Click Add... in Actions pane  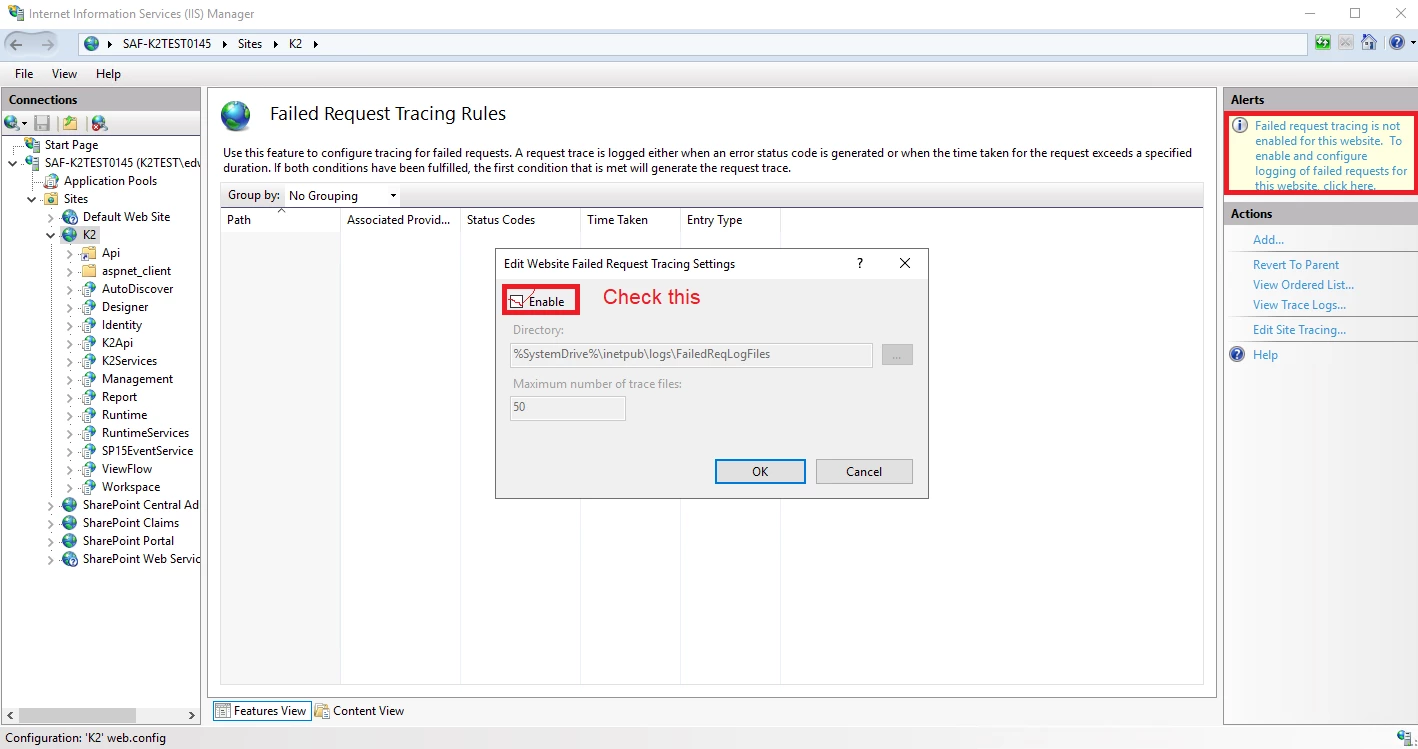[x=1268, y=240]
